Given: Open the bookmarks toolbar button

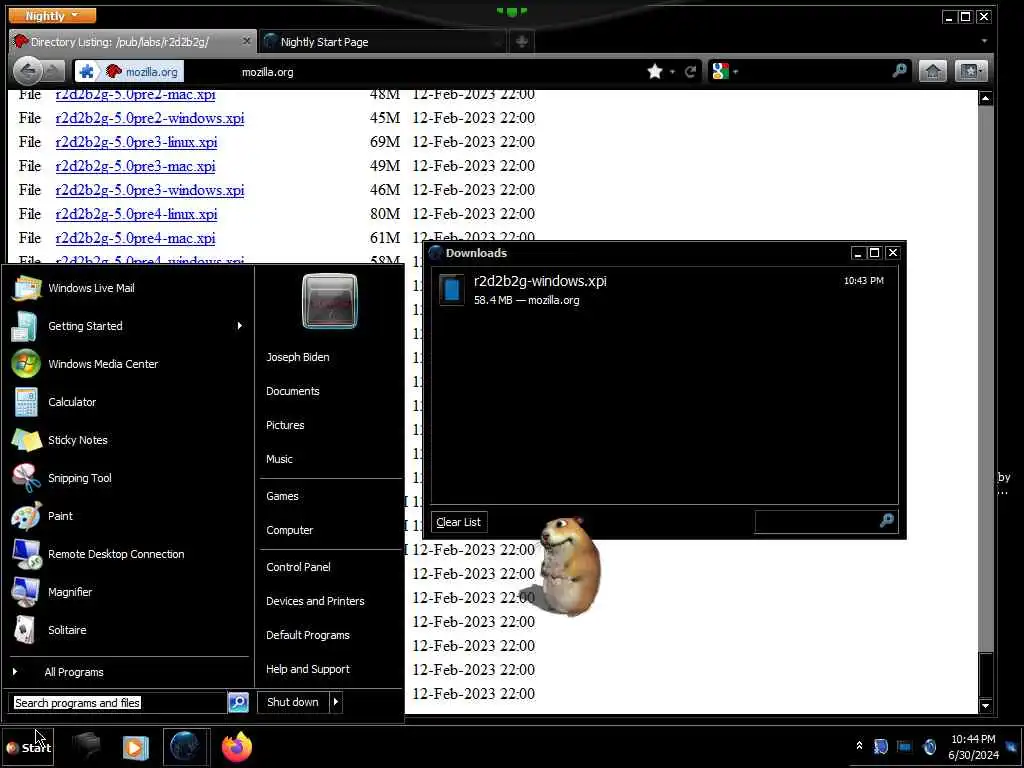Looking at the screenshot, I should pyautogui.click(x=970, y=71).
